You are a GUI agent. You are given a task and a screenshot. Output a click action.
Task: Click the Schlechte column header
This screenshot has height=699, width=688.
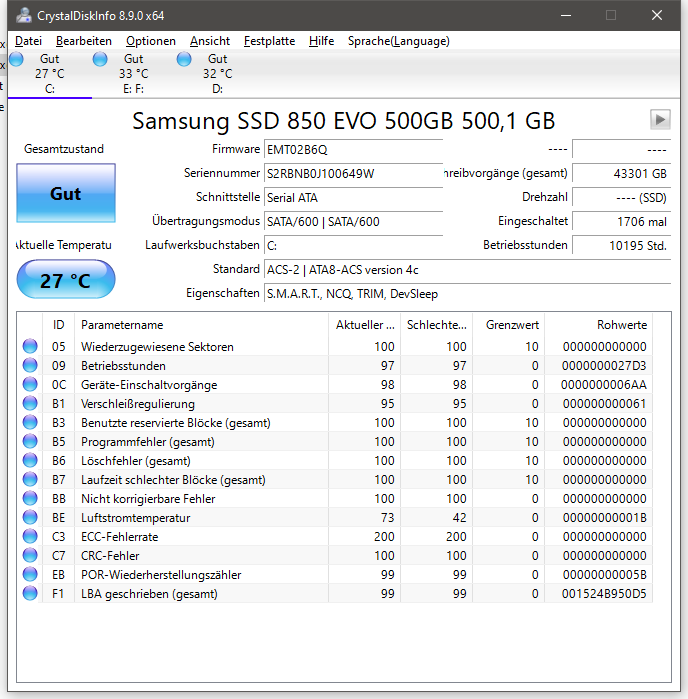[437, 325]
